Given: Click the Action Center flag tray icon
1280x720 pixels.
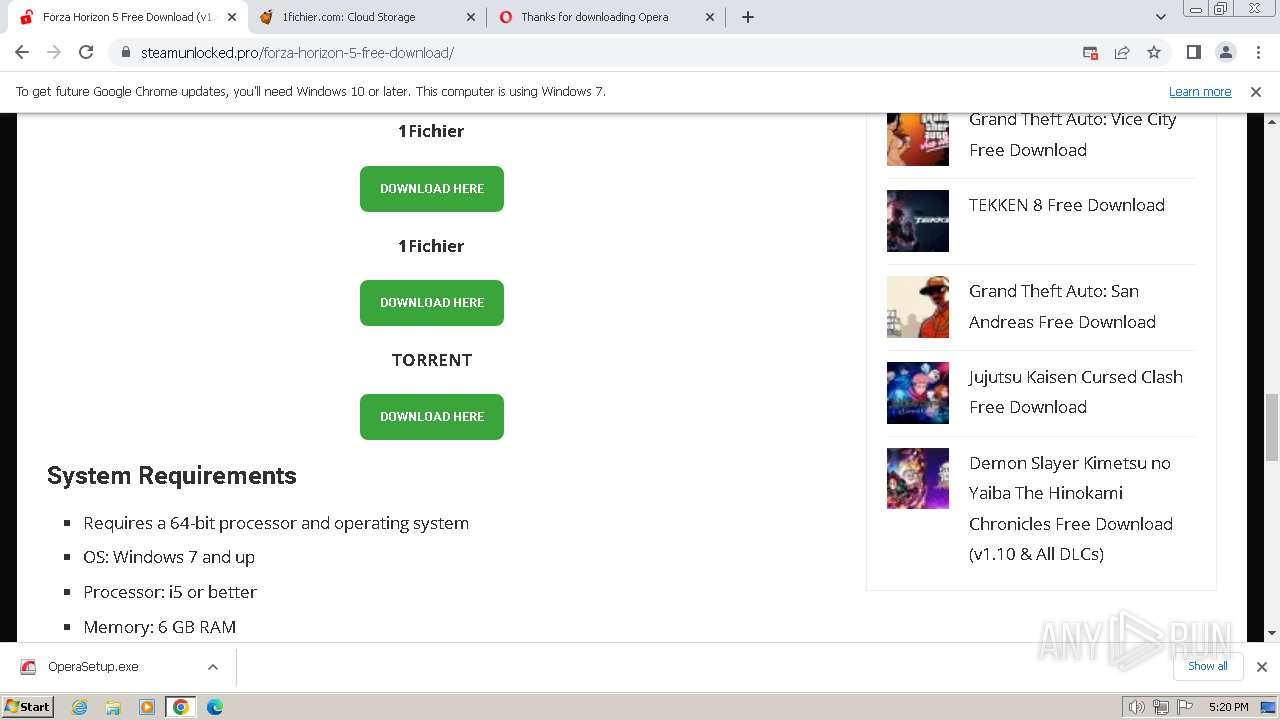Looking at the screenshot, I should 1186,707.
